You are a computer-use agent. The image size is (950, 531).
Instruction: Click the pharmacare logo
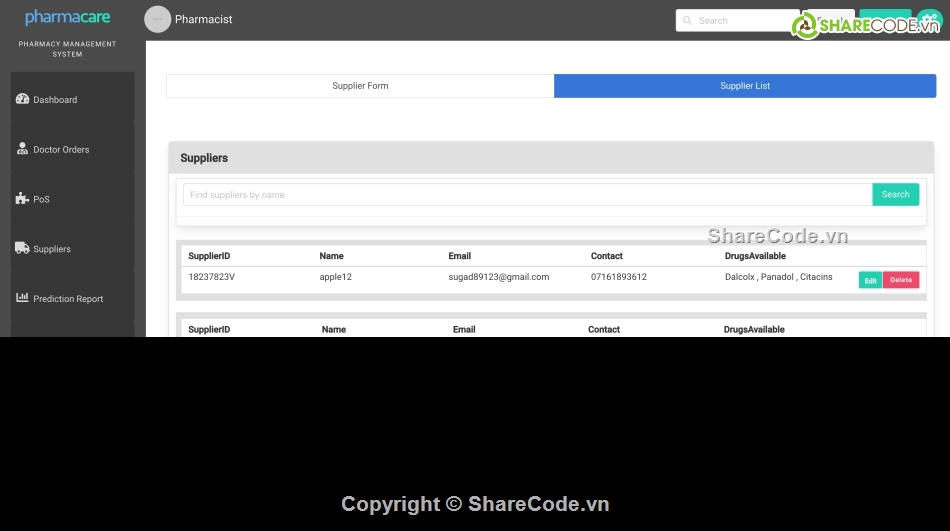tap(67, 17)
